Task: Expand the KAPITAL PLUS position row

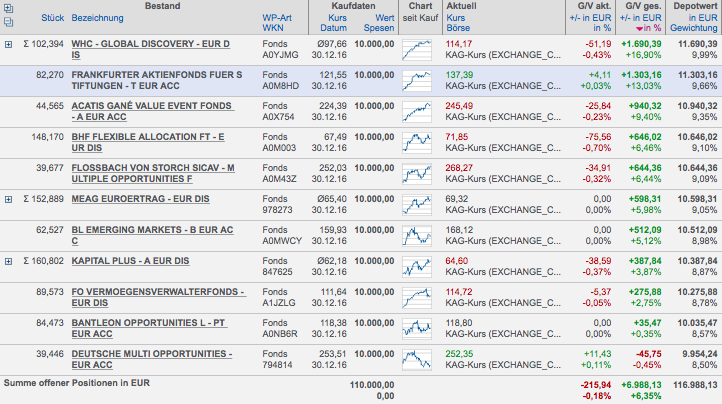Action: point(8,261)
